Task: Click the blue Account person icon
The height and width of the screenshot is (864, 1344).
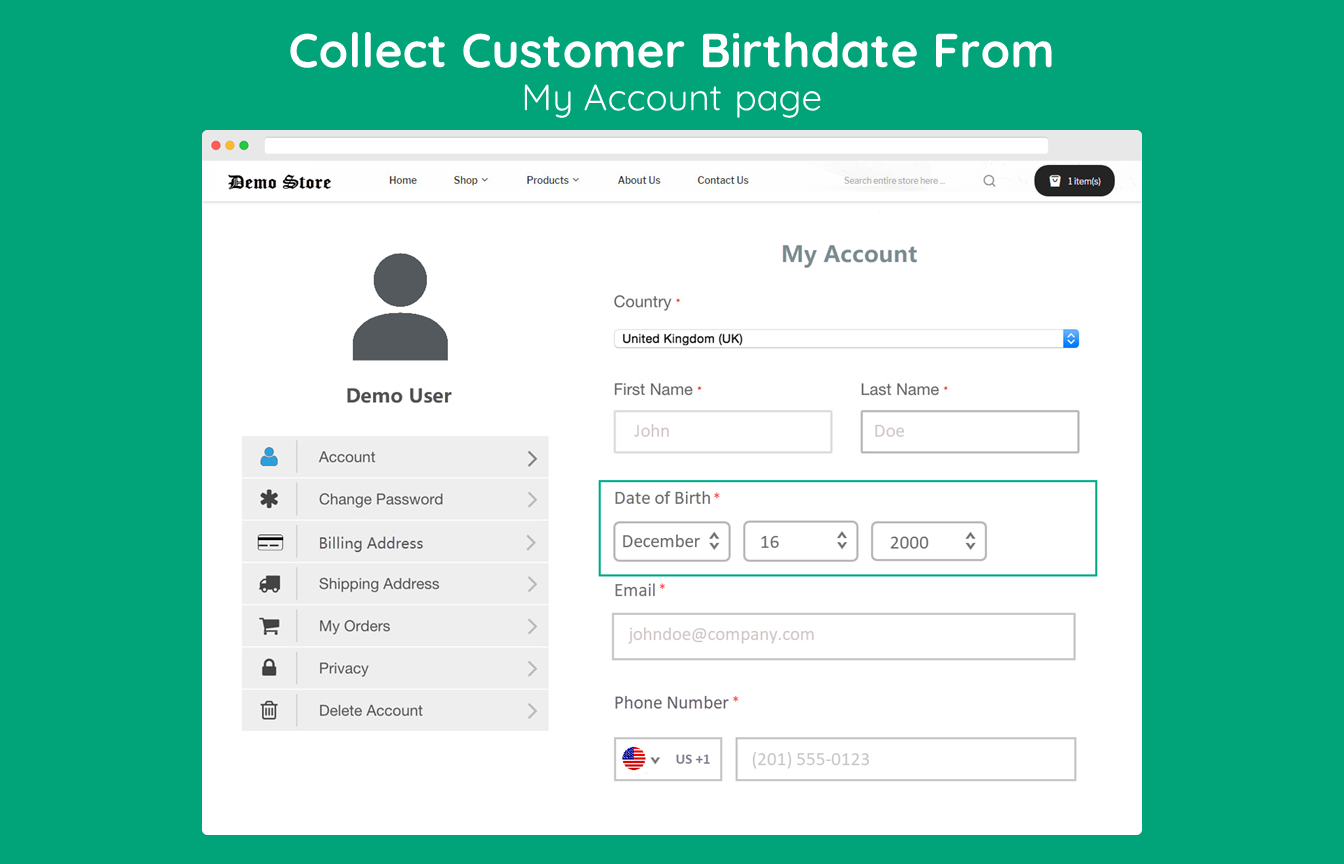Action: click(x=269, y=457)
